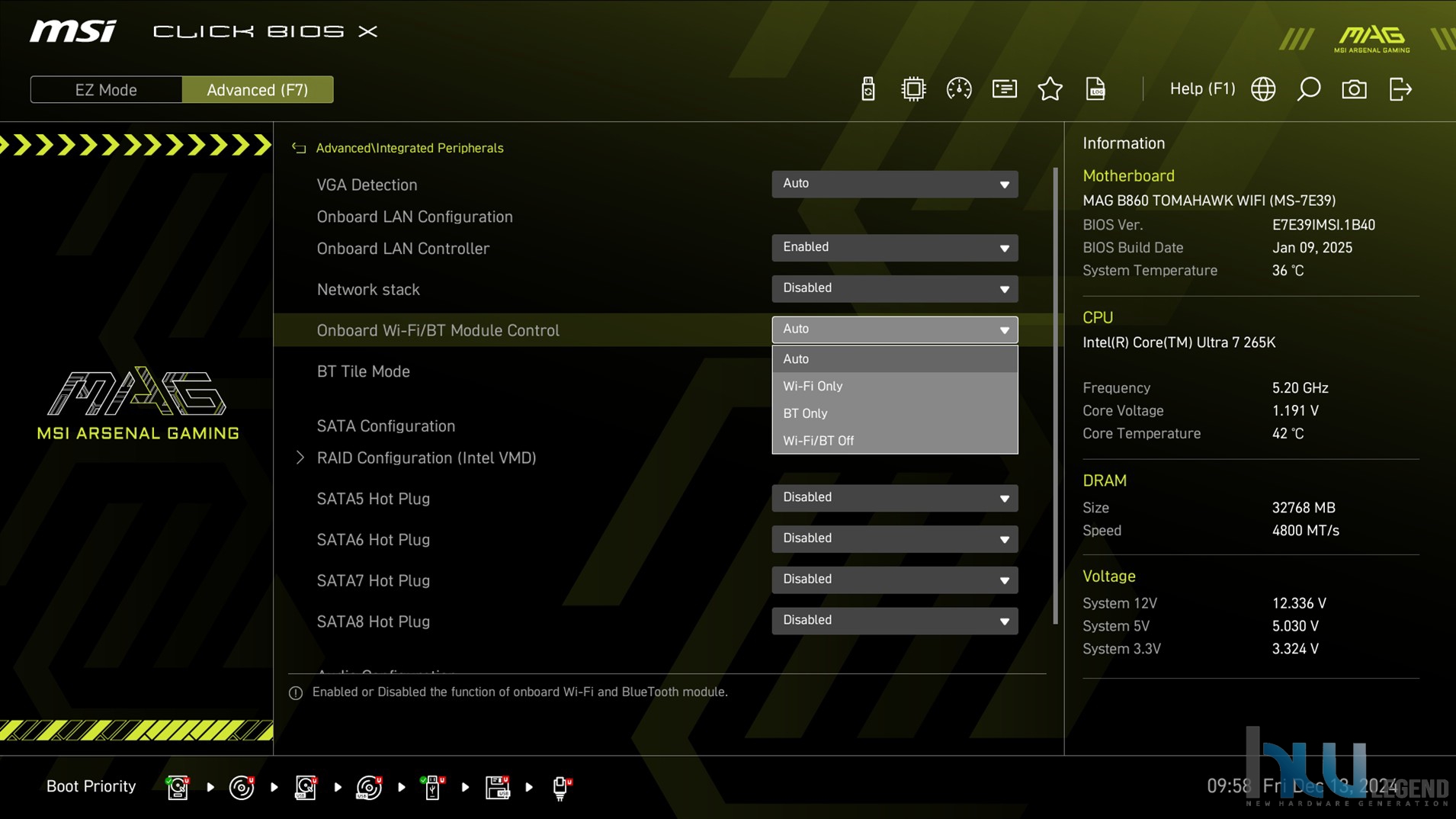Open the board info card icon
Viewport: 1456px width, 819px height.
[x=1005, y=89]
